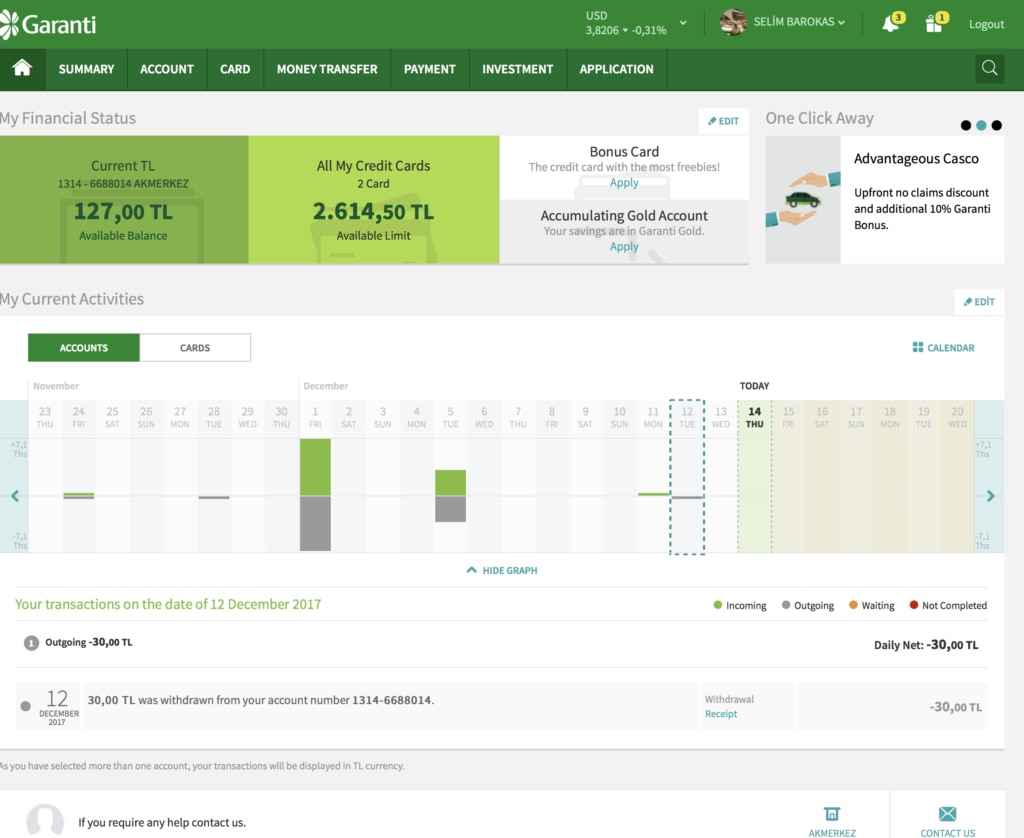The width and height of the screenshot is (1024, 838).
Task: Click green incoming bar on December 1
Action: point(315,467)
